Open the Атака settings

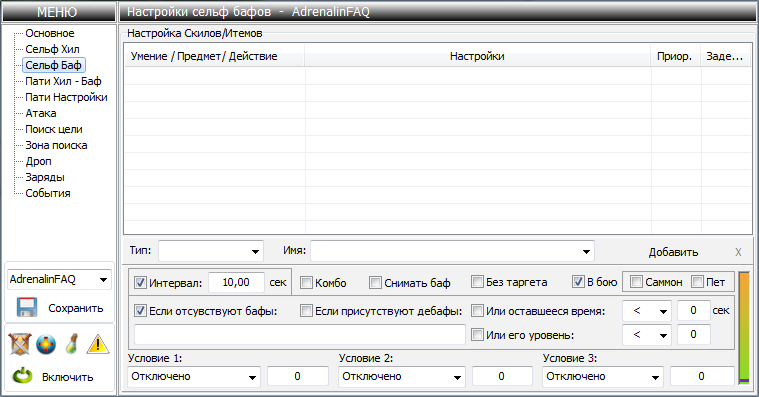(41, 113)
